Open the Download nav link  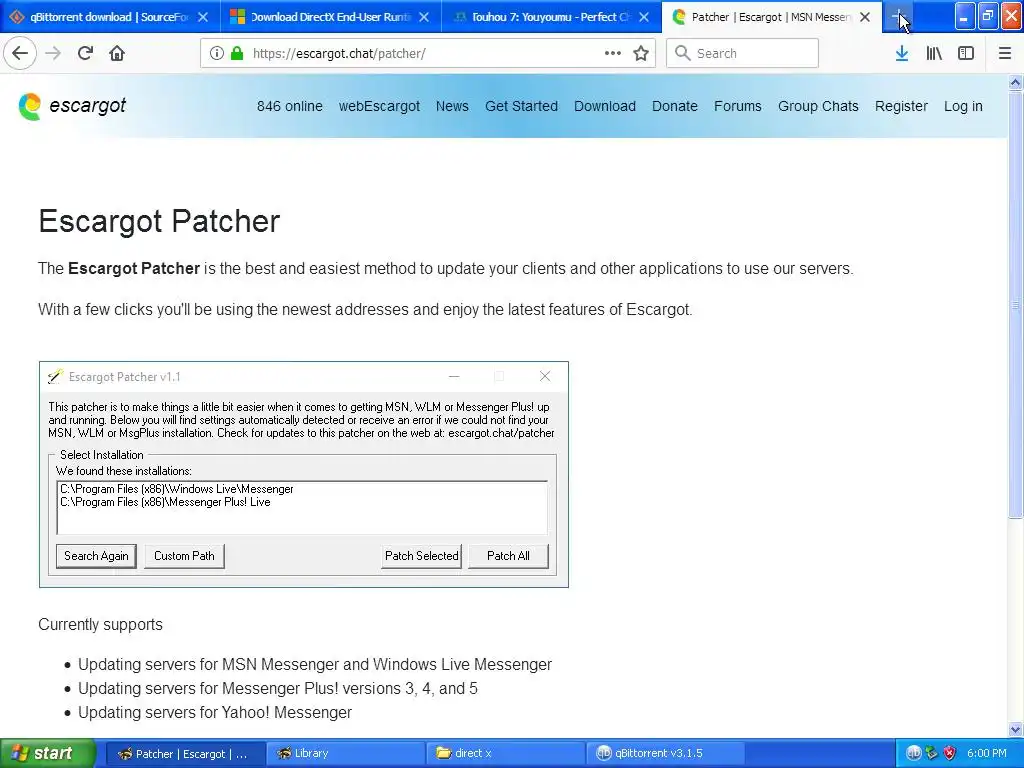[x=605, y=106]
